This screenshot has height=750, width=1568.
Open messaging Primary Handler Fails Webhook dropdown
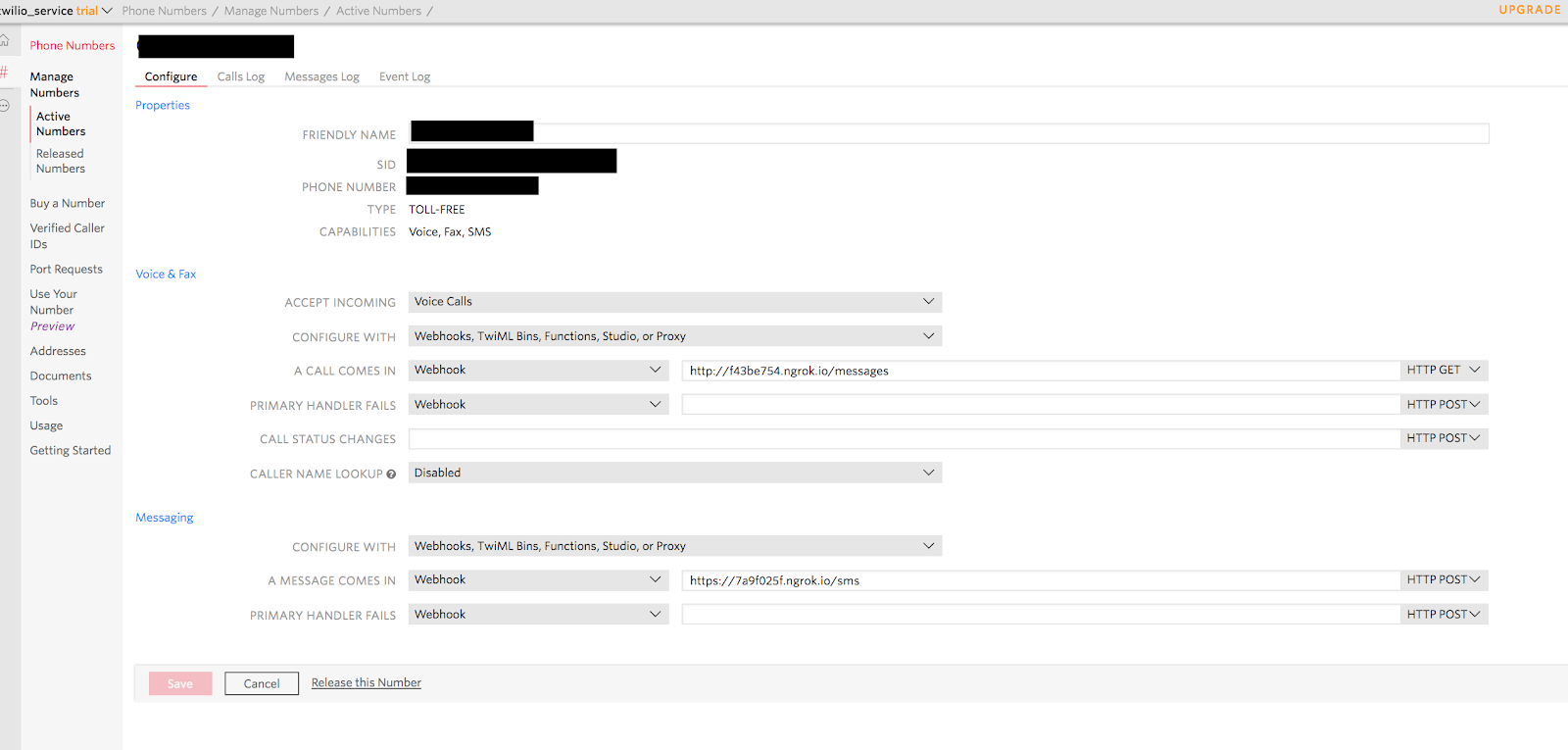(x=539, y=615)
